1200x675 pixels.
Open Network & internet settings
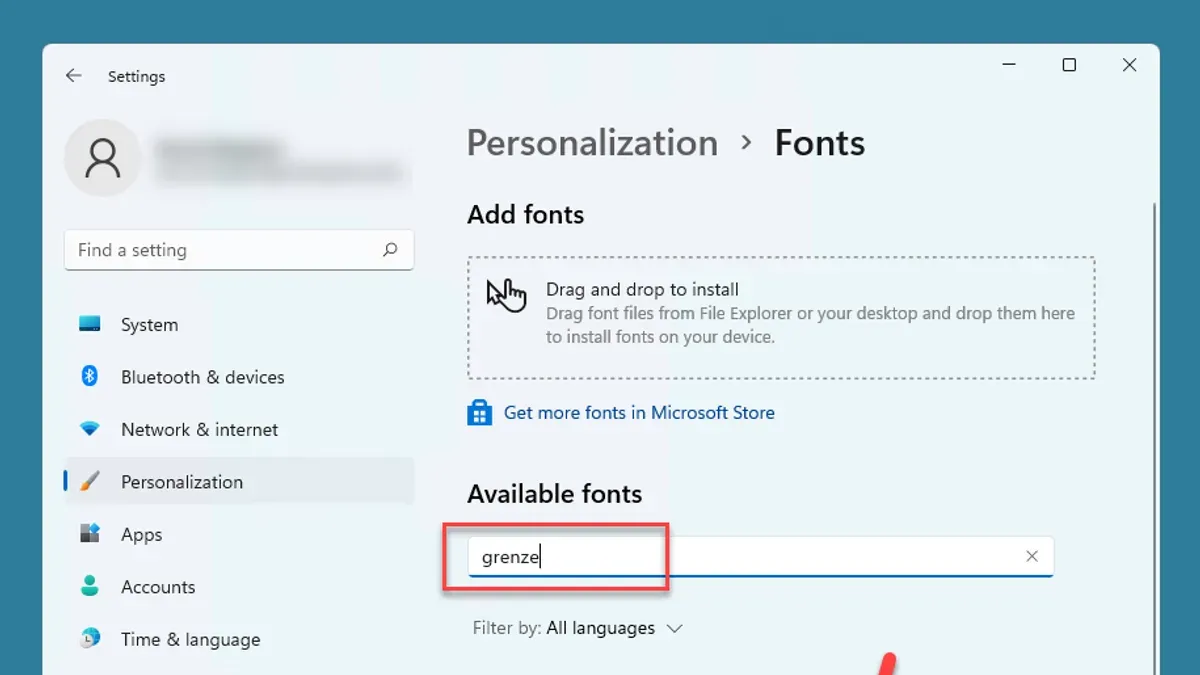click(x=239, y=429)
